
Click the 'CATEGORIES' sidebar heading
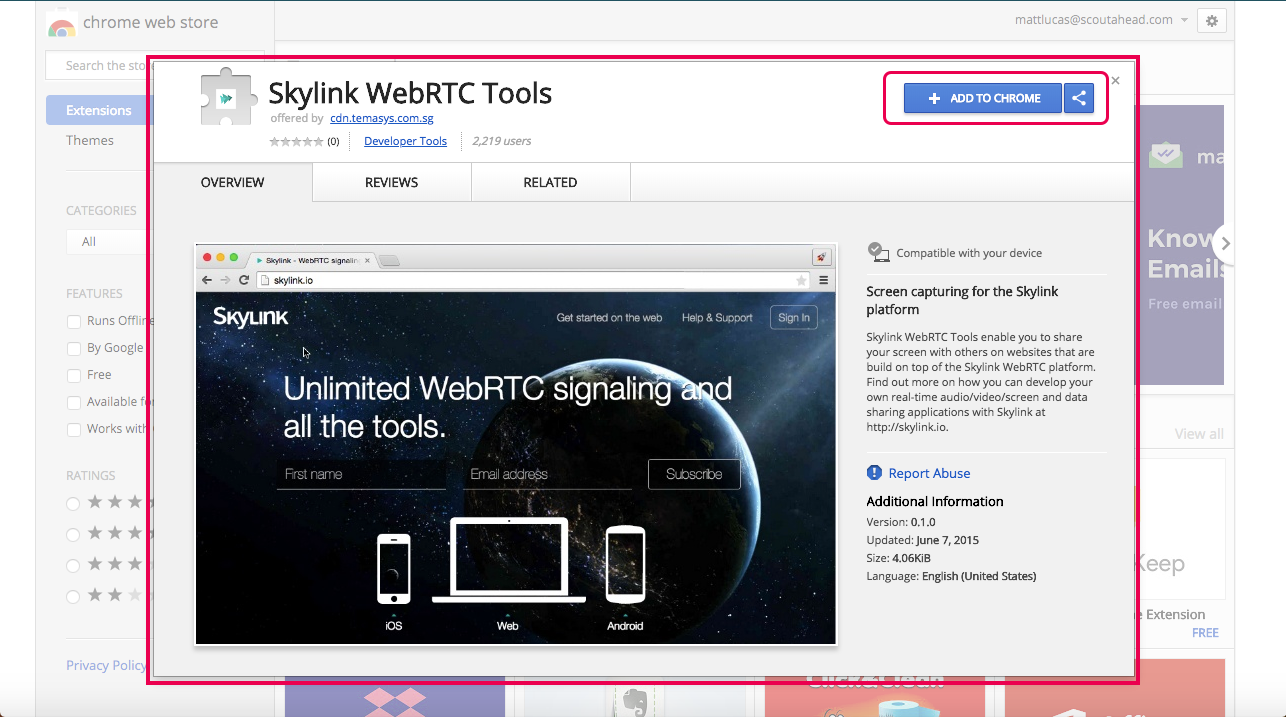101,211
